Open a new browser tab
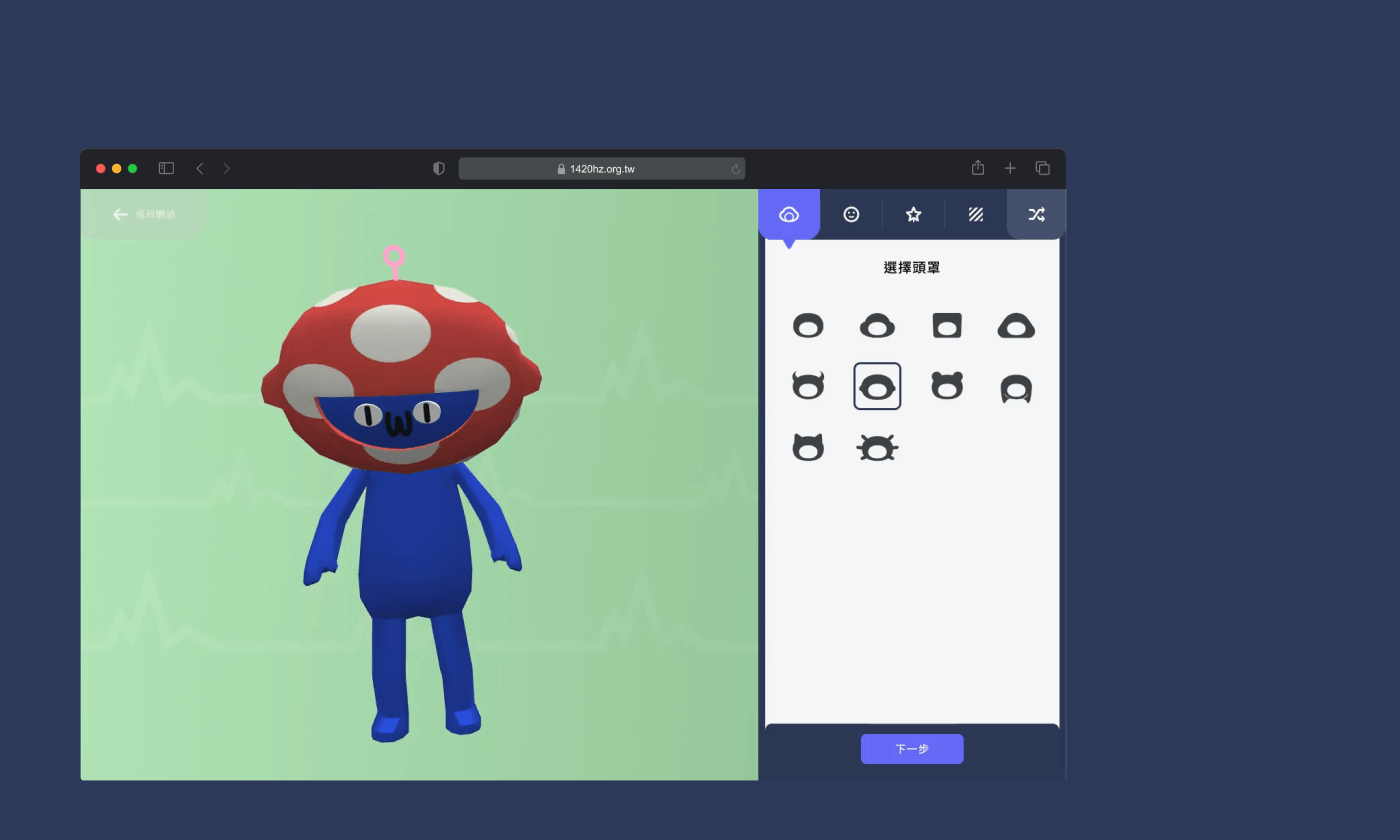Viewport: 1400px width, 840px height. point(1010,168)
